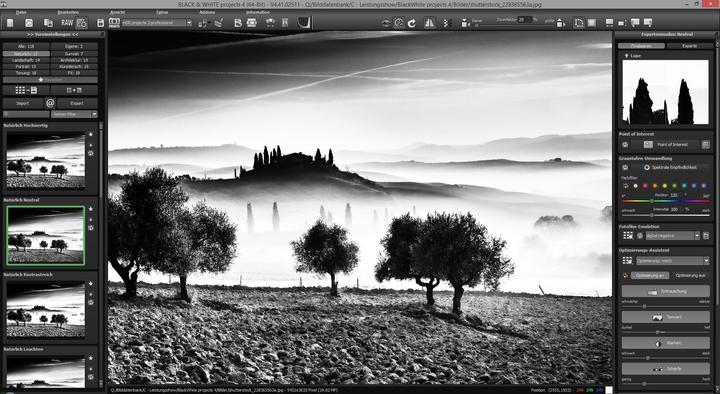The image size is (720, 394).
Task: Click the grid-to-disk save presets icon
Action: 26,90
